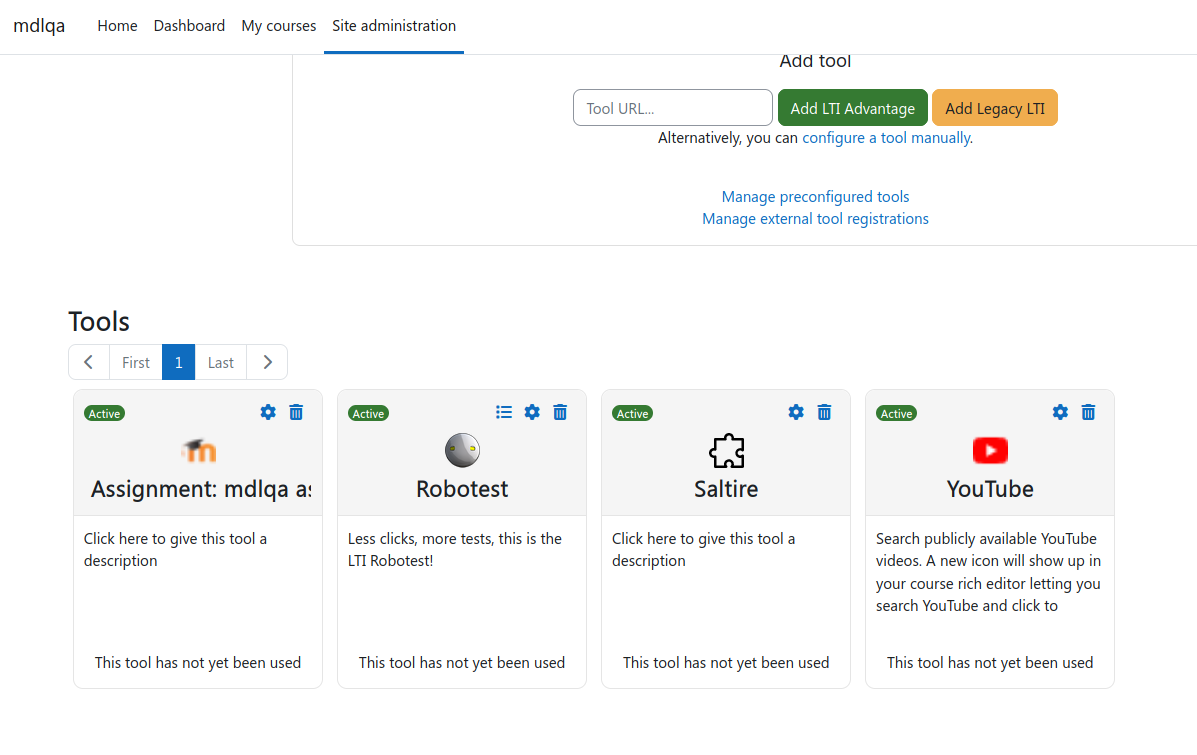
Task: Jump to First page of tools
Action: pyautogui.click(x=136, y=362)
